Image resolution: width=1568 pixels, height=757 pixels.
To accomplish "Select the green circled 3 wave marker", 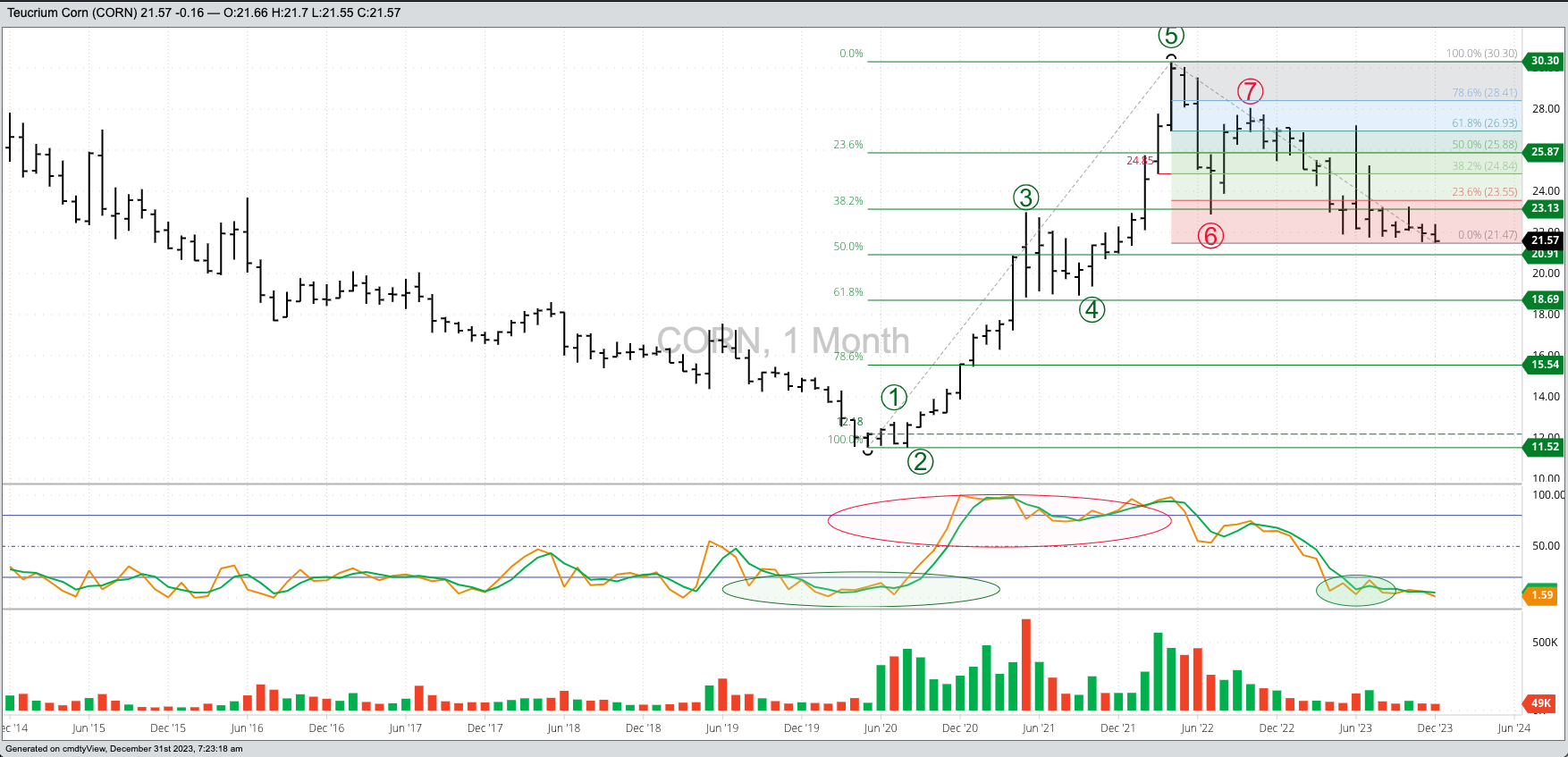I will pyautogui.click(x=1025, y=198).
